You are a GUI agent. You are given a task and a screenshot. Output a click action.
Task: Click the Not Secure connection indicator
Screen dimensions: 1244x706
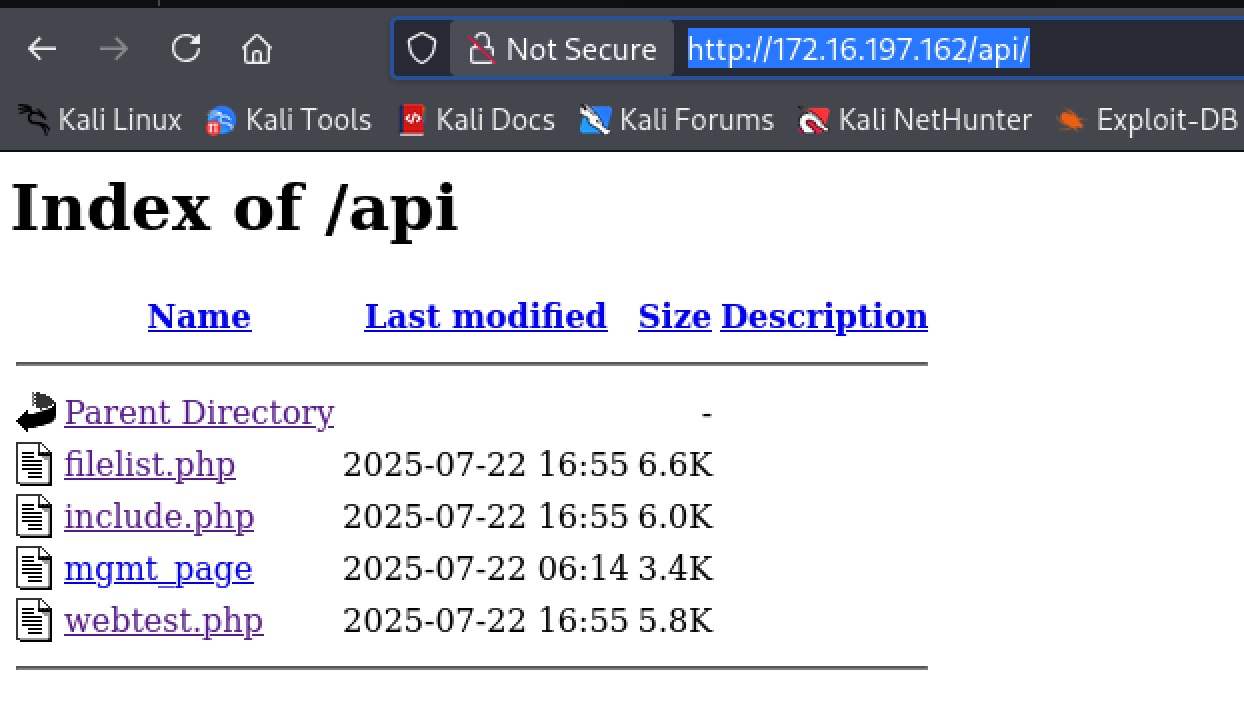pyautogui.click(x=563, y=48)
